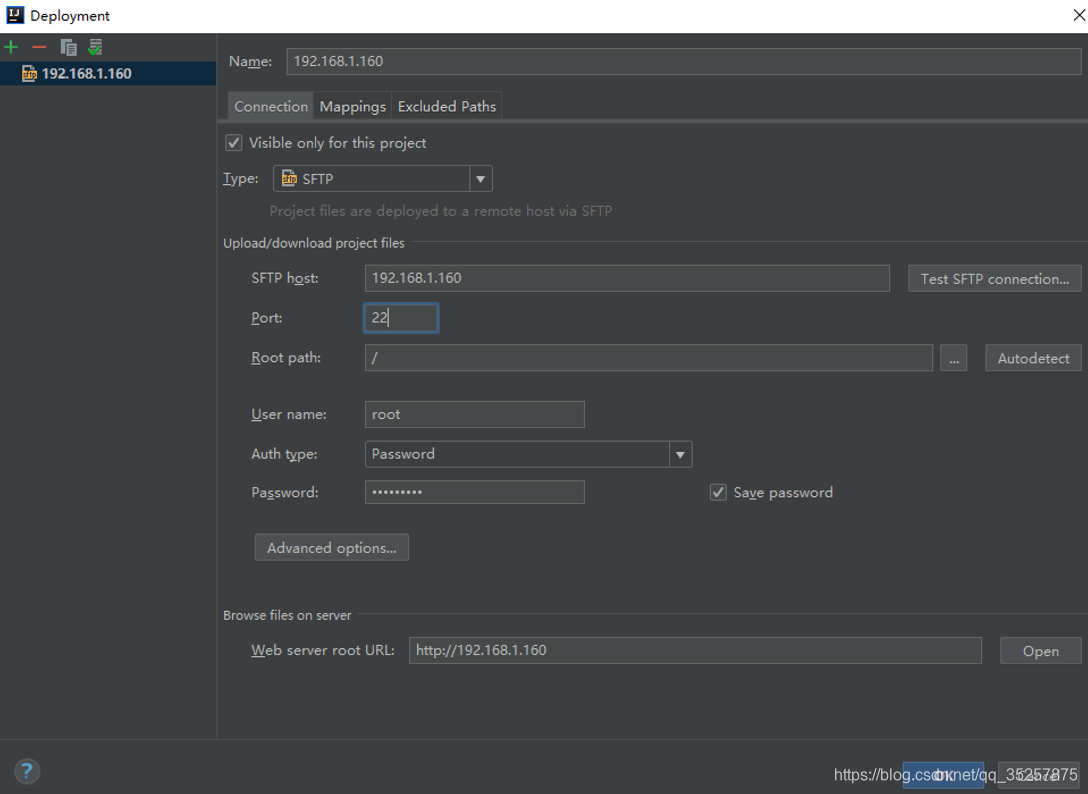Click the Root path field
This screenshot has width=1088, height=794.
[x=649, y=358]
